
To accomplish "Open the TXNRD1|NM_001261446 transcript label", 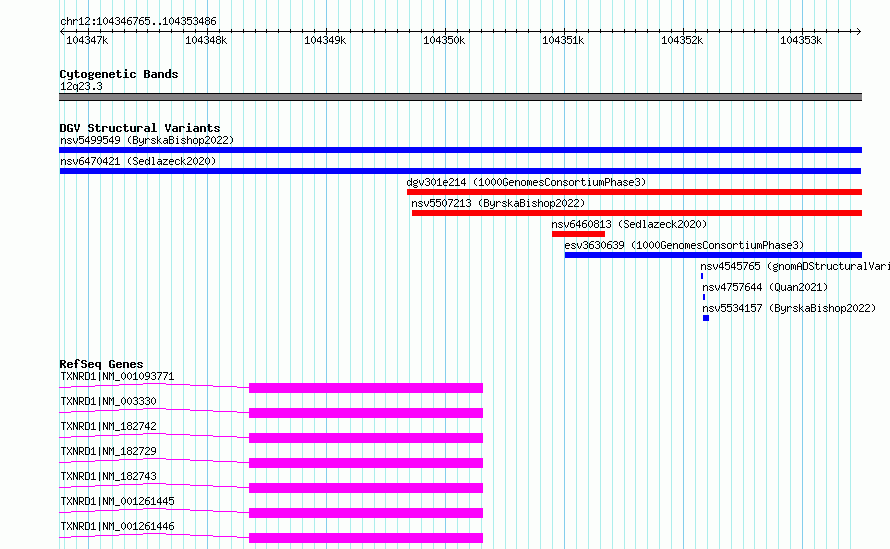I will pyautogui.click(x=117, y=526).
